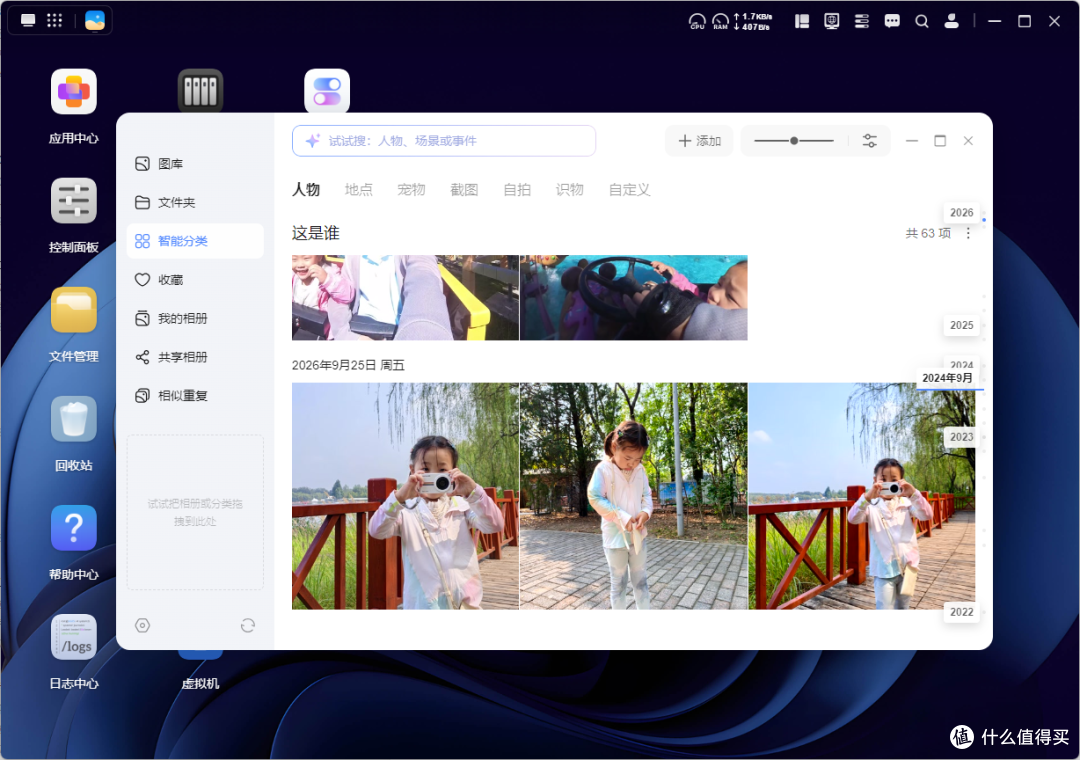
Task: Open the sidebar panel icon in top bar
Action: pos(802,21)
